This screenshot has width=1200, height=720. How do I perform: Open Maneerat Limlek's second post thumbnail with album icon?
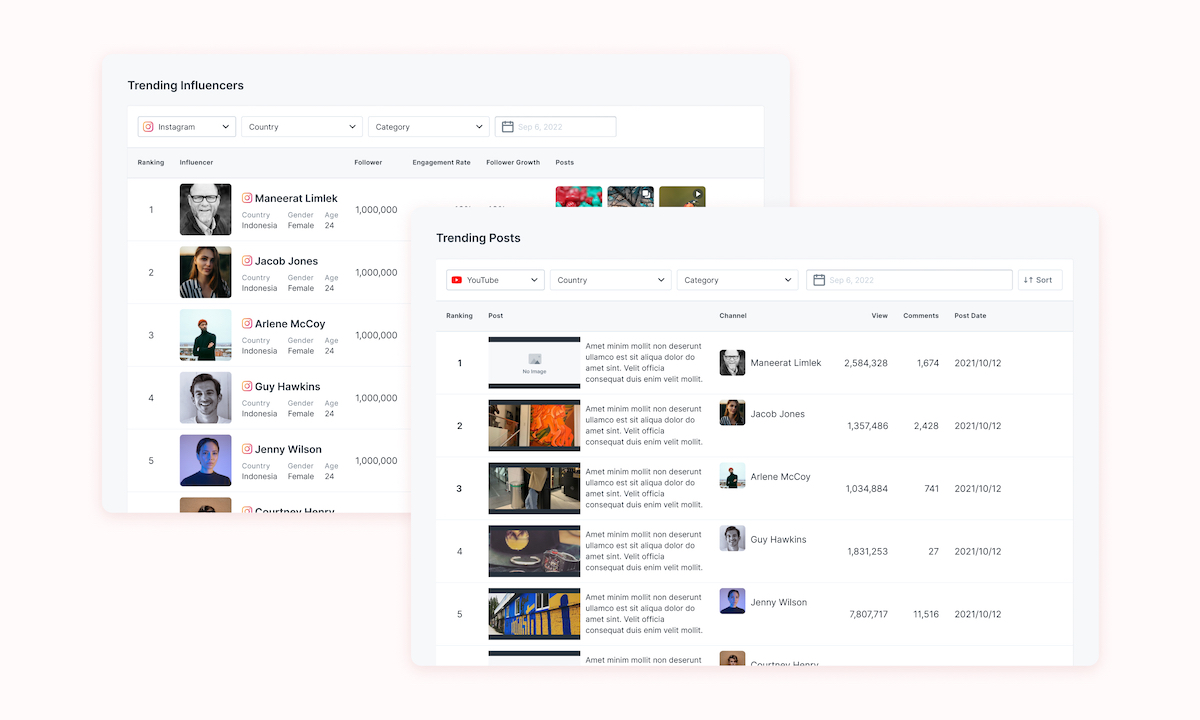(631, 196)
